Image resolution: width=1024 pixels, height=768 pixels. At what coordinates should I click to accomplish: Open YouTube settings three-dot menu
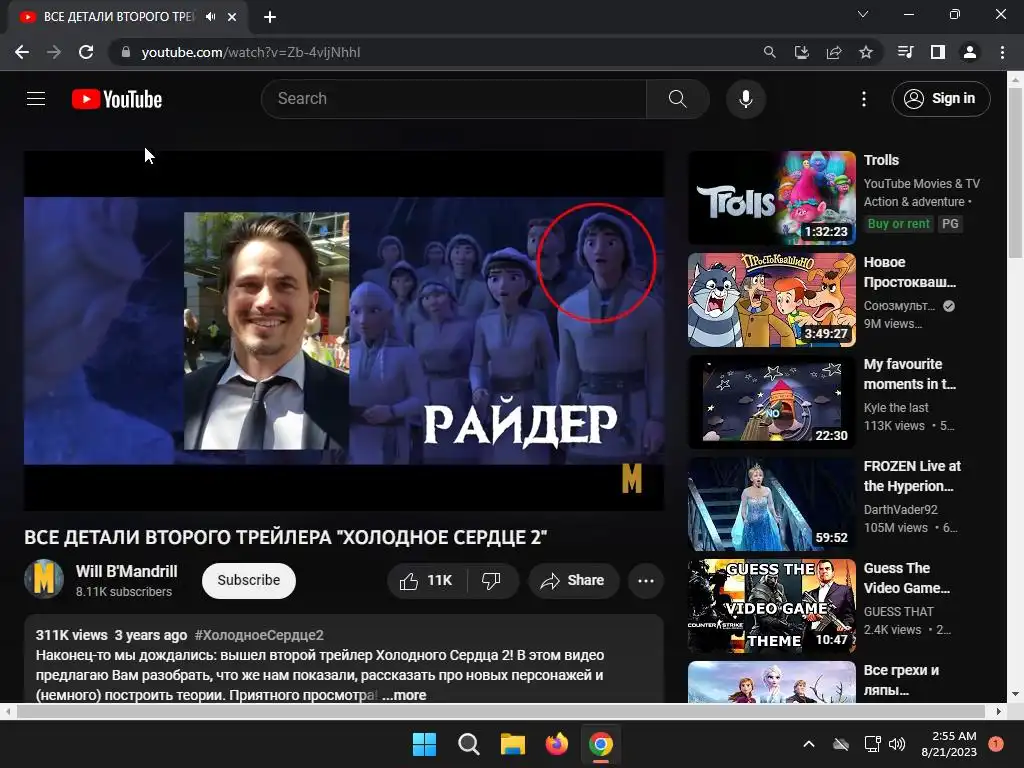pyautogui.click(x=864, y=99)
